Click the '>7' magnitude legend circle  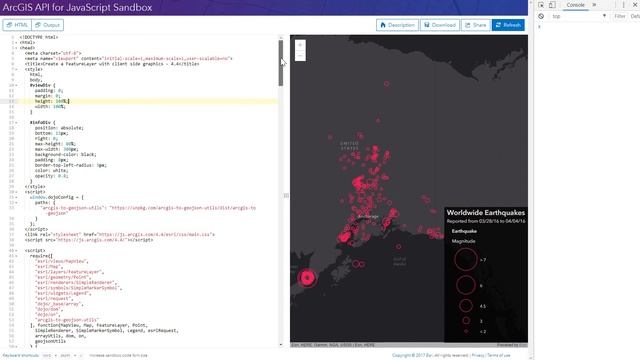[x=466, y=259]
